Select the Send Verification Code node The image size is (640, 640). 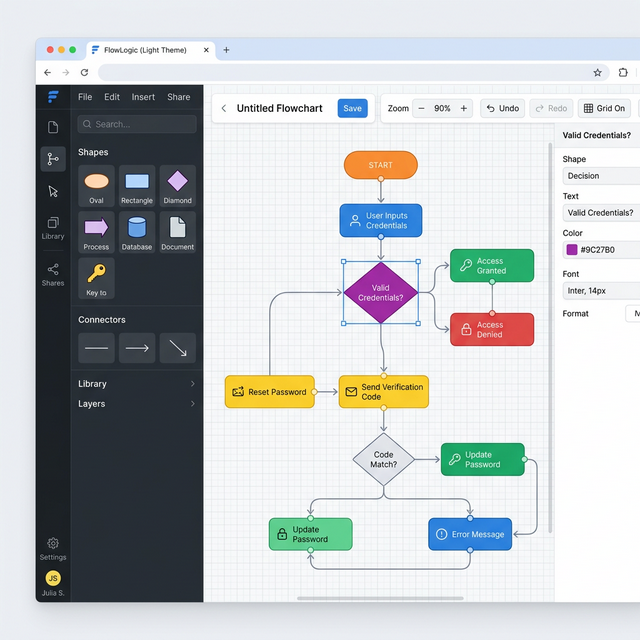coord(384,392)
